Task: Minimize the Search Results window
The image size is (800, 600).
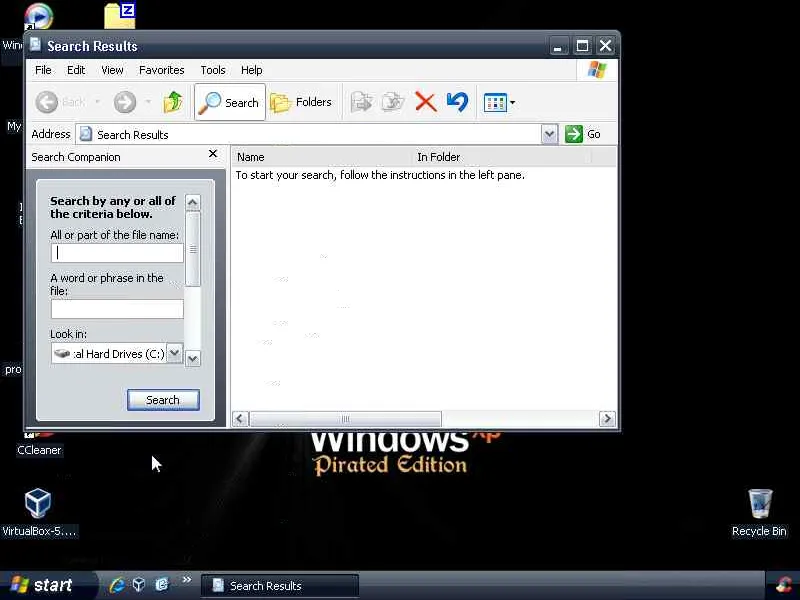Action: tap(558, 46)
